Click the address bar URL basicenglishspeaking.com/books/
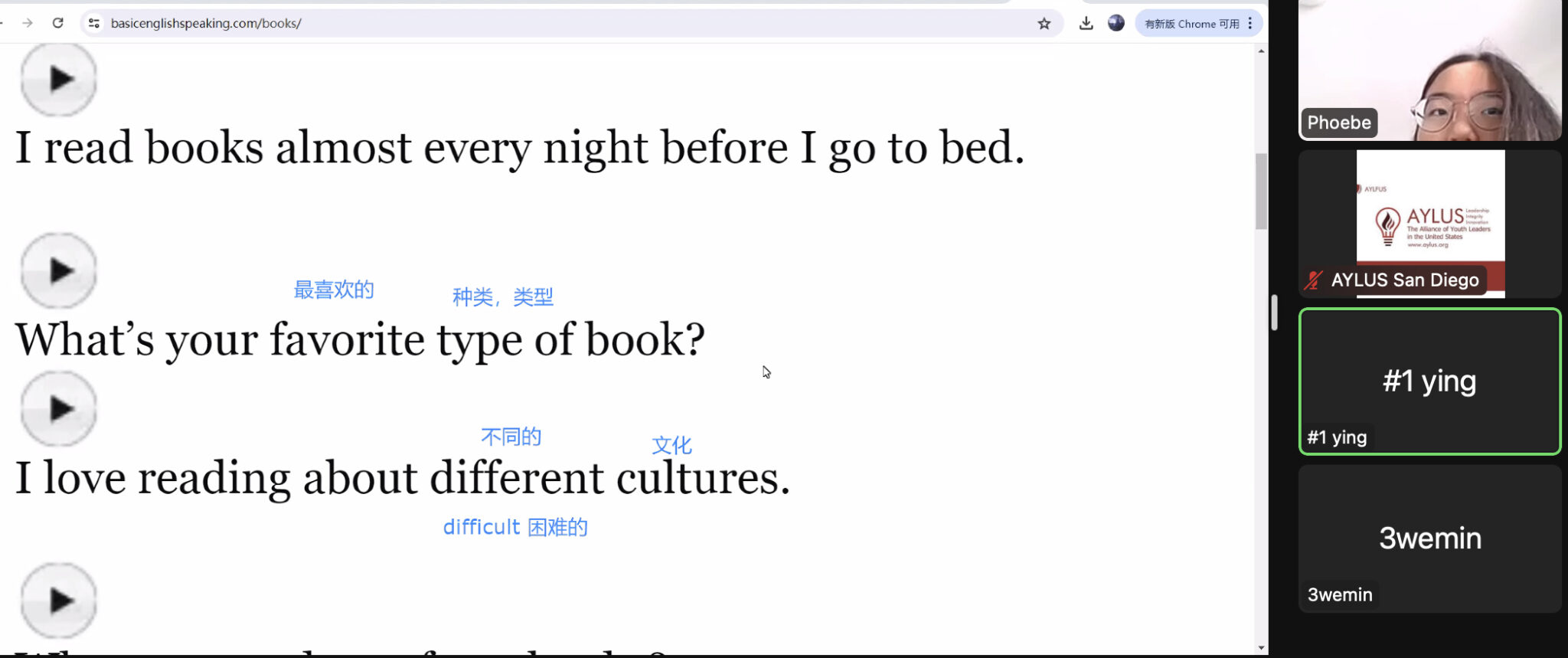 pyautogui.click(x=206, y=23)
